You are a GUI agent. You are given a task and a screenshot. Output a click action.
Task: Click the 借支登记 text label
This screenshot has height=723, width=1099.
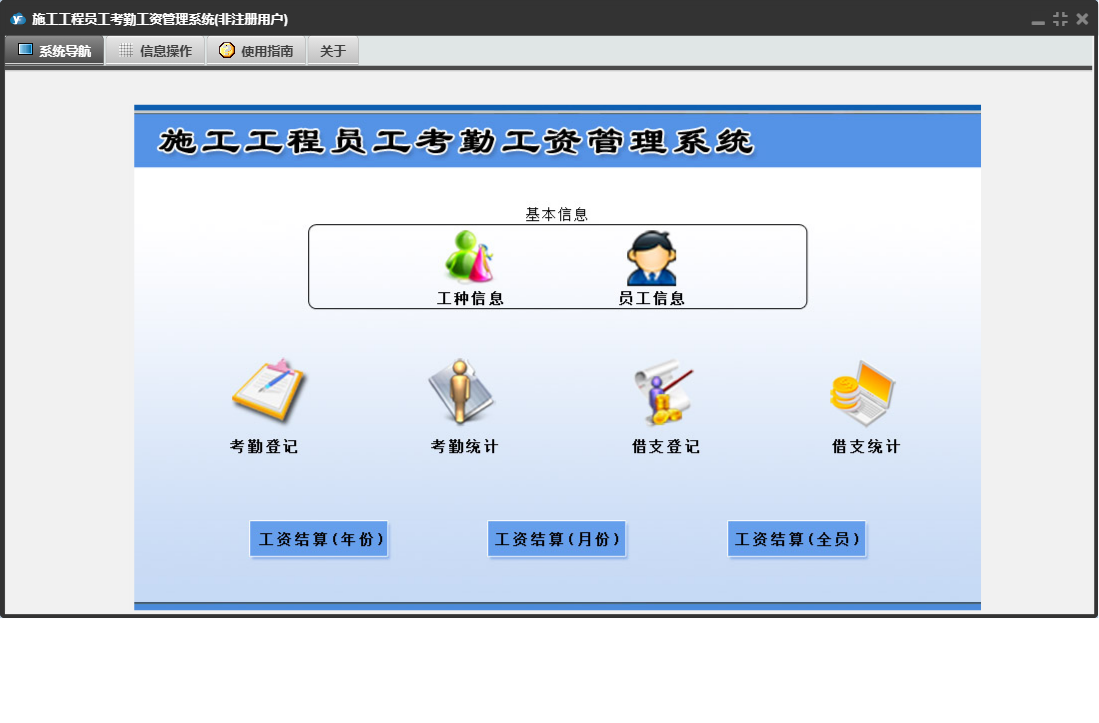point(666,446)
